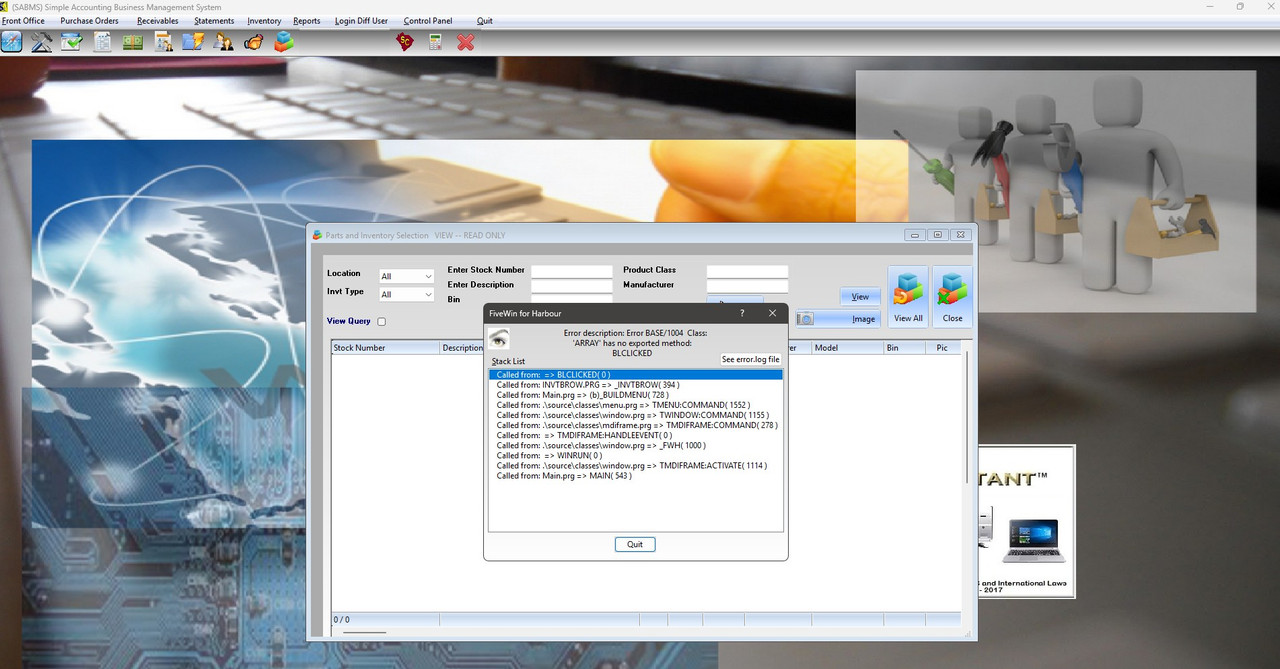Click the Manufacturer input field
The width and height of the screenshot is (1280, 669).
click(747, 286)
